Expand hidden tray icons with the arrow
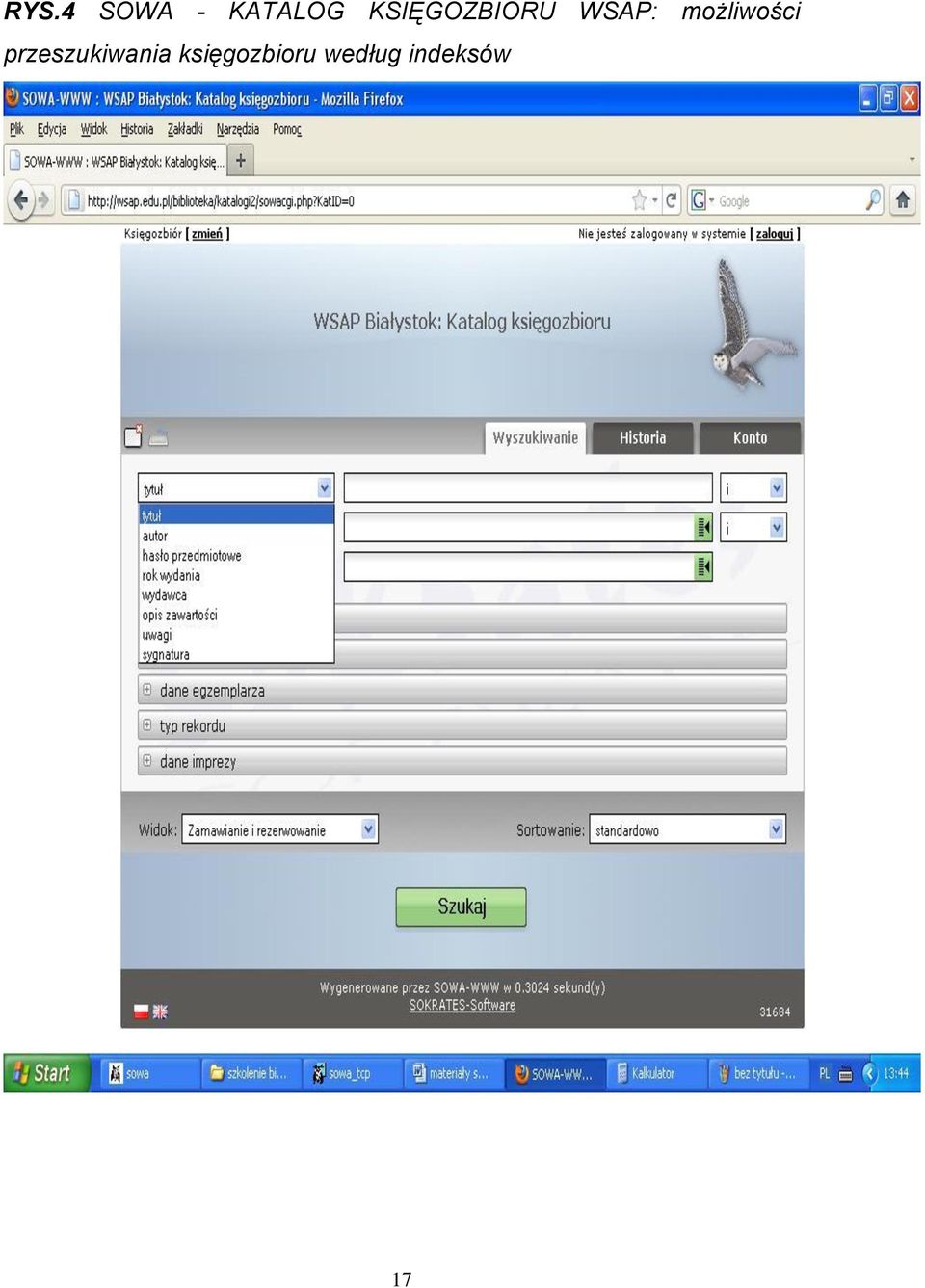 tap(869, 1073)
